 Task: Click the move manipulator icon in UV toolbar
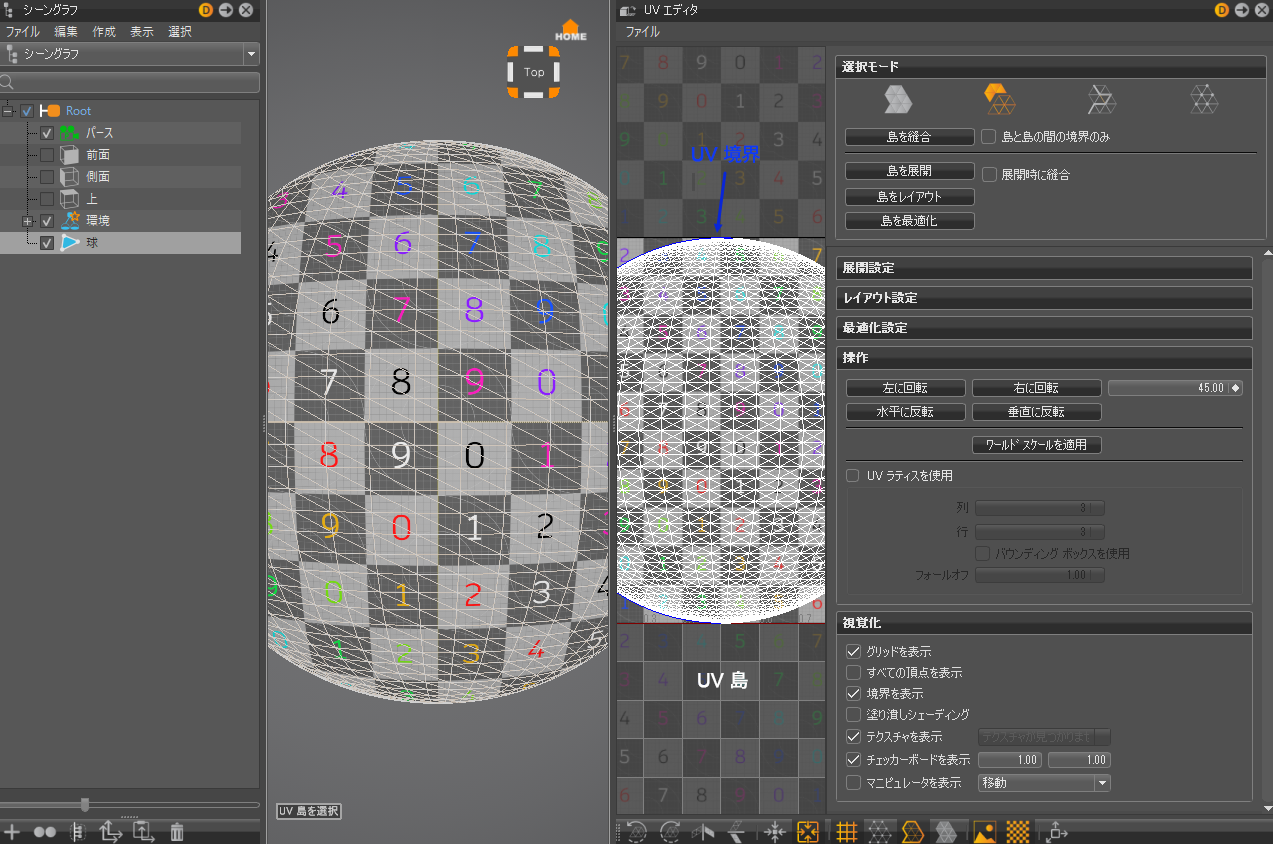(x=1057, y=830)
